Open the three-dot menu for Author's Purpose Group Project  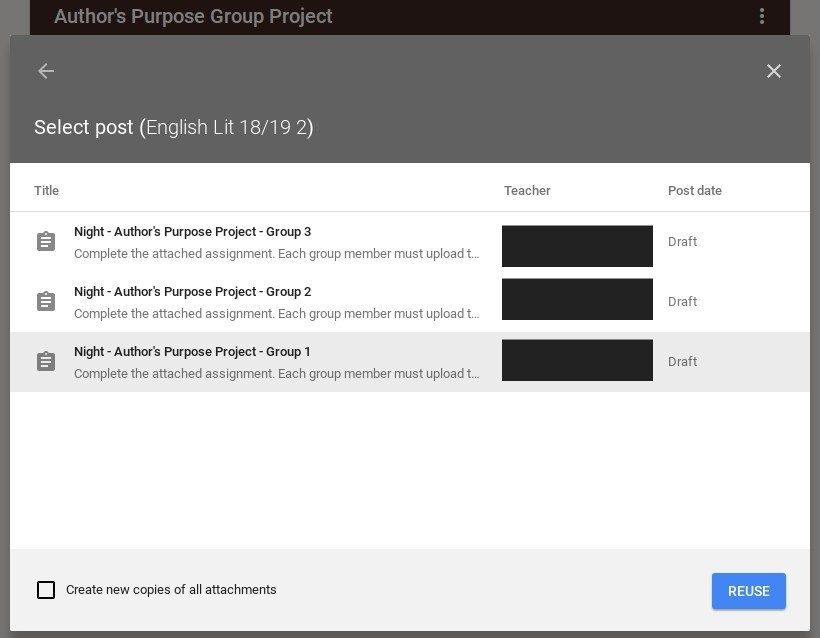(x=762, y=16)
